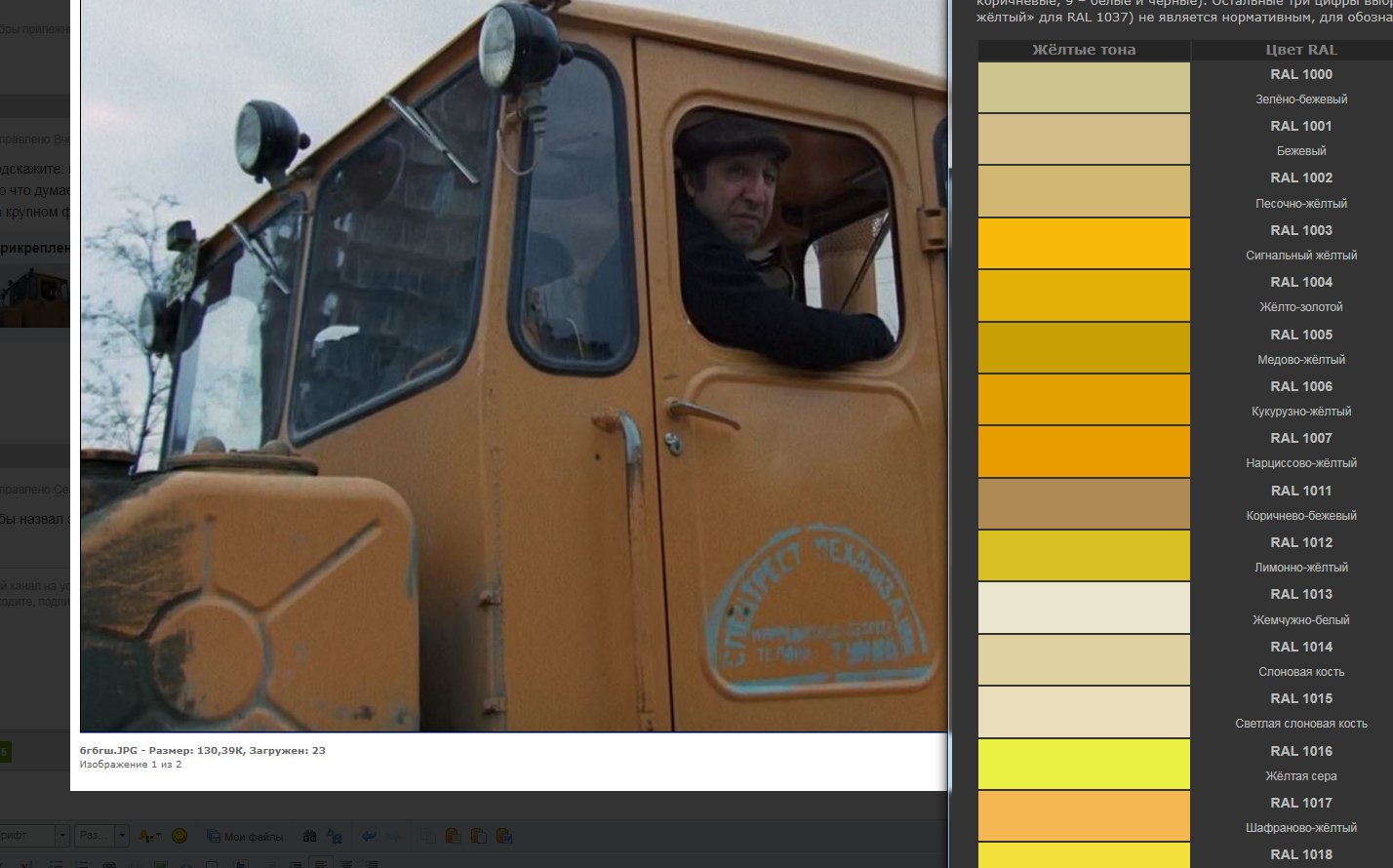Click the Paste from Word icon

point(503,836)
